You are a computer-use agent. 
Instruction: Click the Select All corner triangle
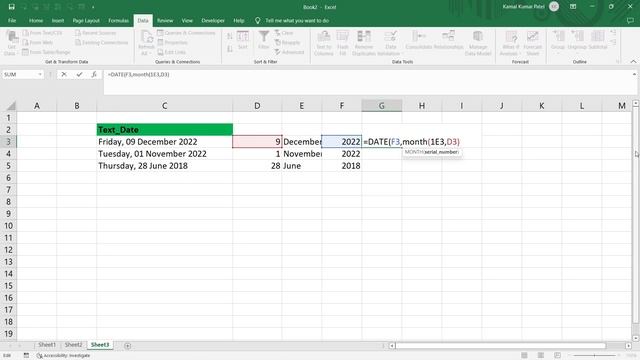click(10, 106)
